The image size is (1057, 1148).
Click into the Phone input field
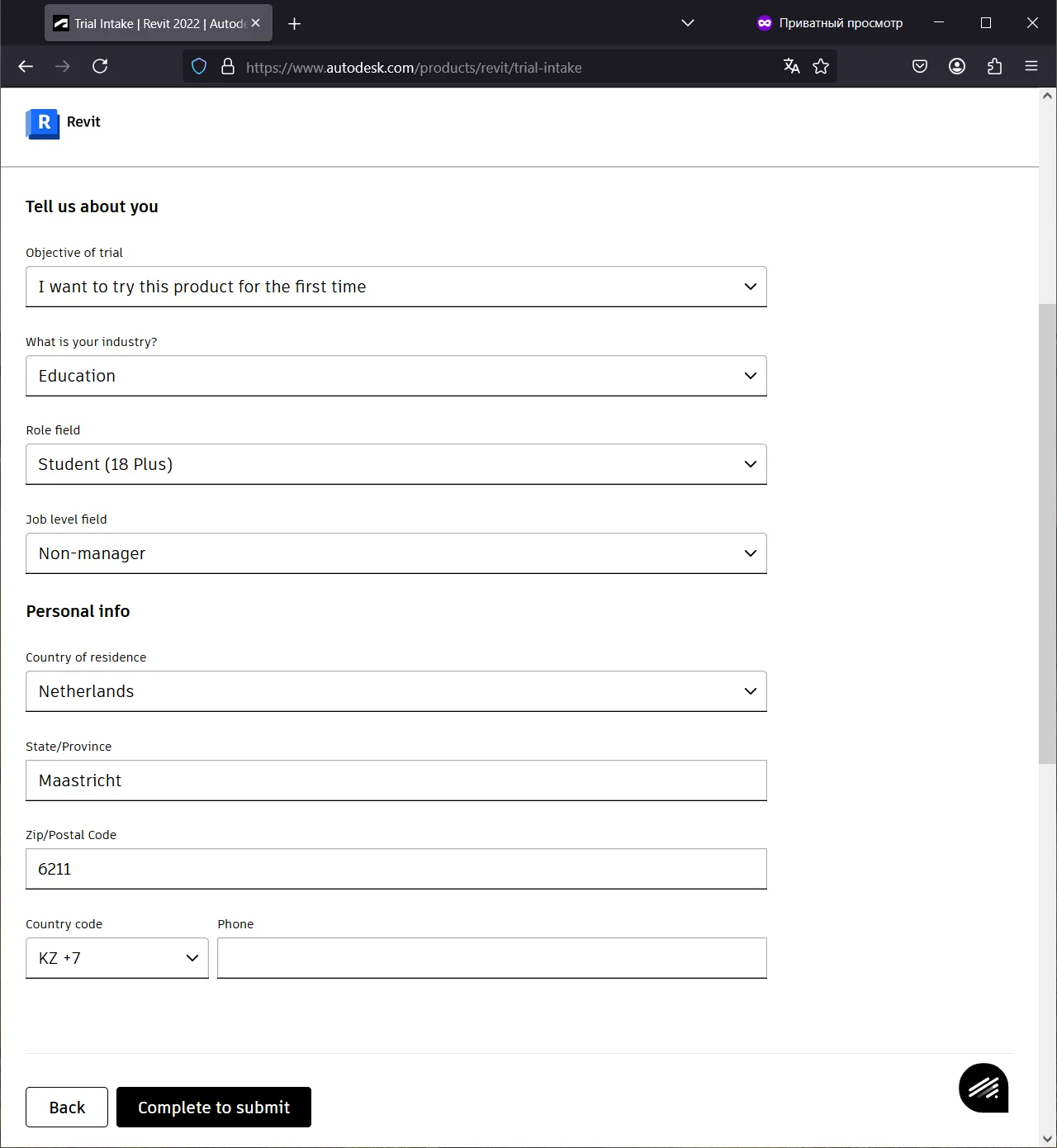tap(491, 958)
